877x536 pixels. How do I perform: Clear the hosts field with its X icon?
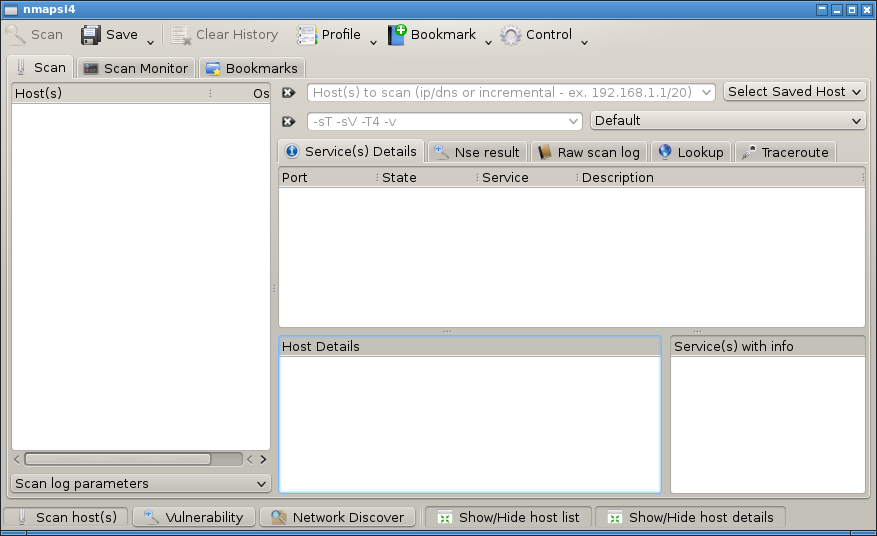pyautogui.click(x=289, y=92)
